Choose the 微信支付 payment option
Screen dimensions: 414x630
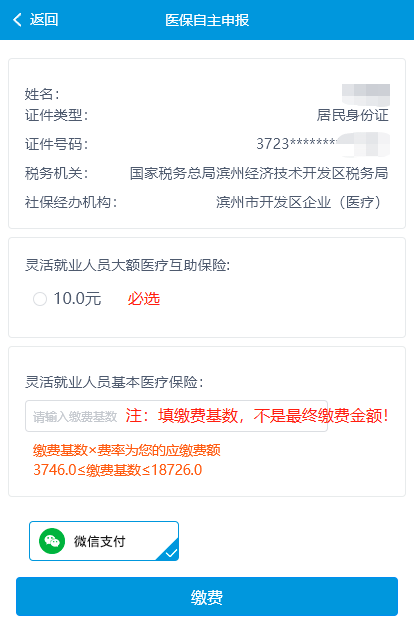click(x=104, y=541)
